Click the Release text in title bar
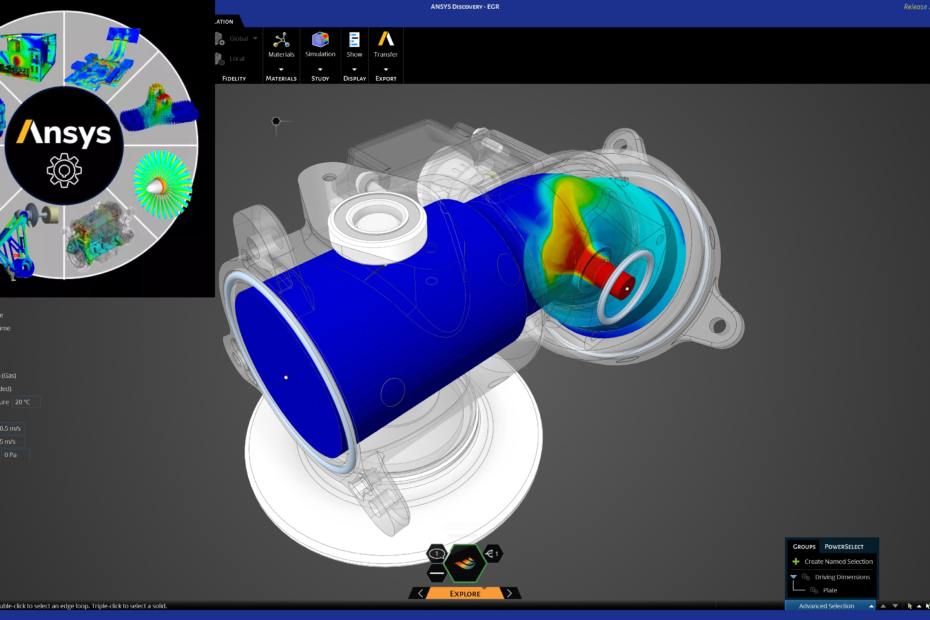Screen dimensions: 930x620 916,7
